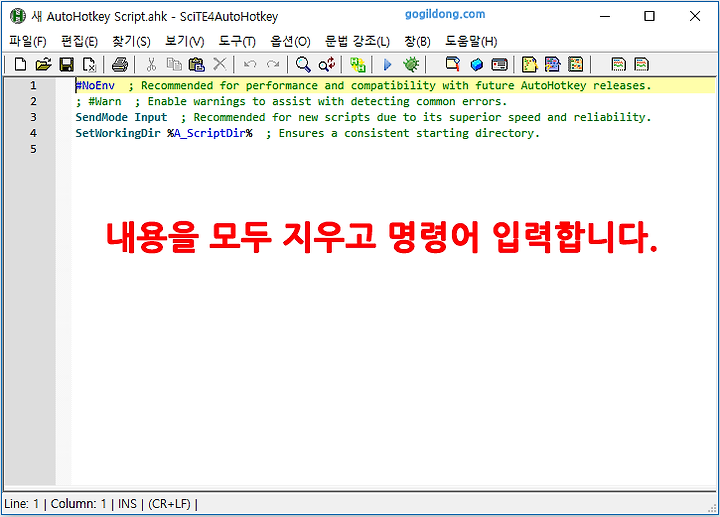
Task: Click the third yellow patterned page icon
Action: tap(575, 64)
